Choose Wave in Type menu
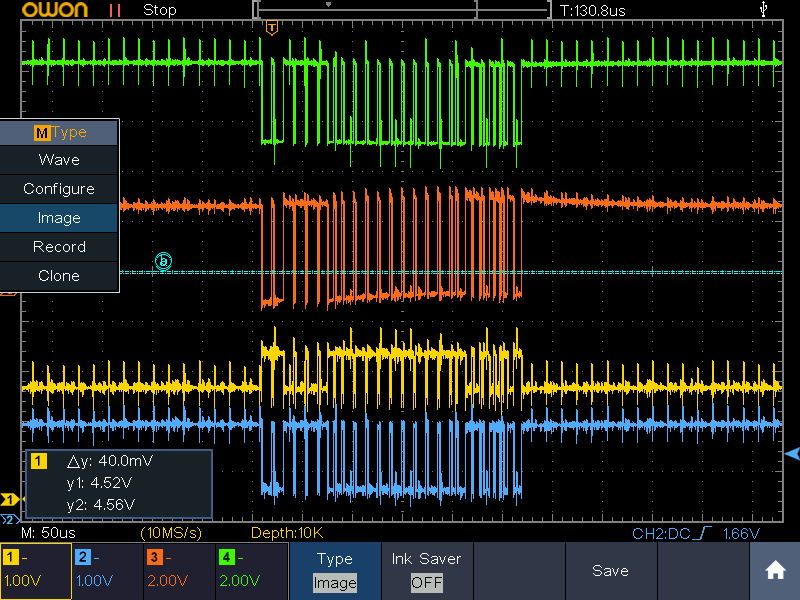Viewport: 800px width, 600px height. pyautogui.click(x=59, y=160)
